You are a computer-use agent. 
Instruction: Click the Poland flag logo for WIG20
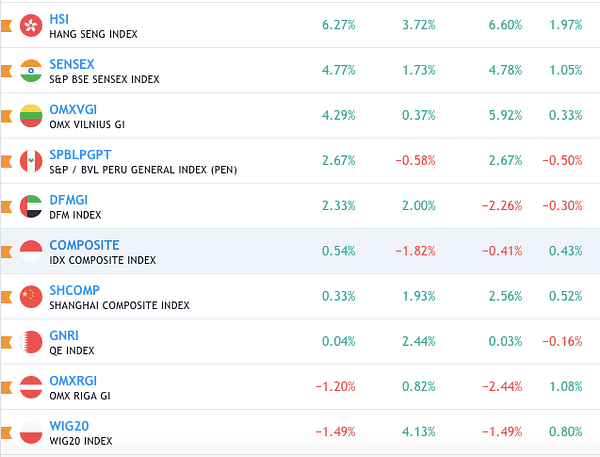(x=31, y=432)
